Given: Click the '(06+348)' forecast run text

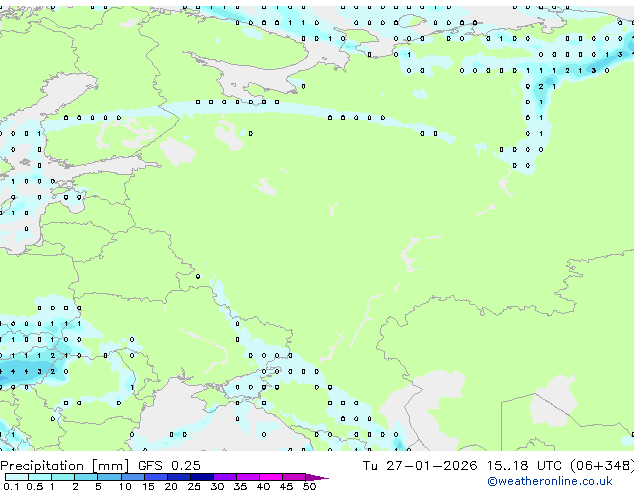Looking at the screenshot, I should [602, 466].
